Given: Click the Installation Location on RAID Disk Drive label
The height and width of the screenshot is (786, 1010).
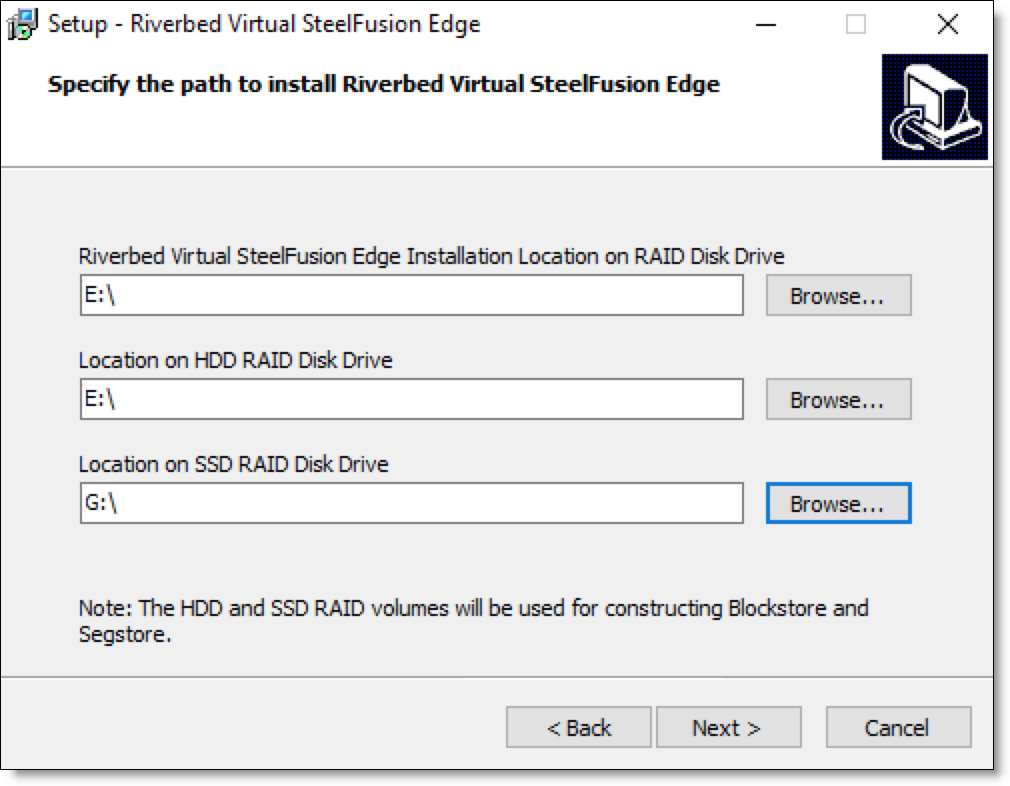Looking at the screenshot, I should tap(431, 256).
